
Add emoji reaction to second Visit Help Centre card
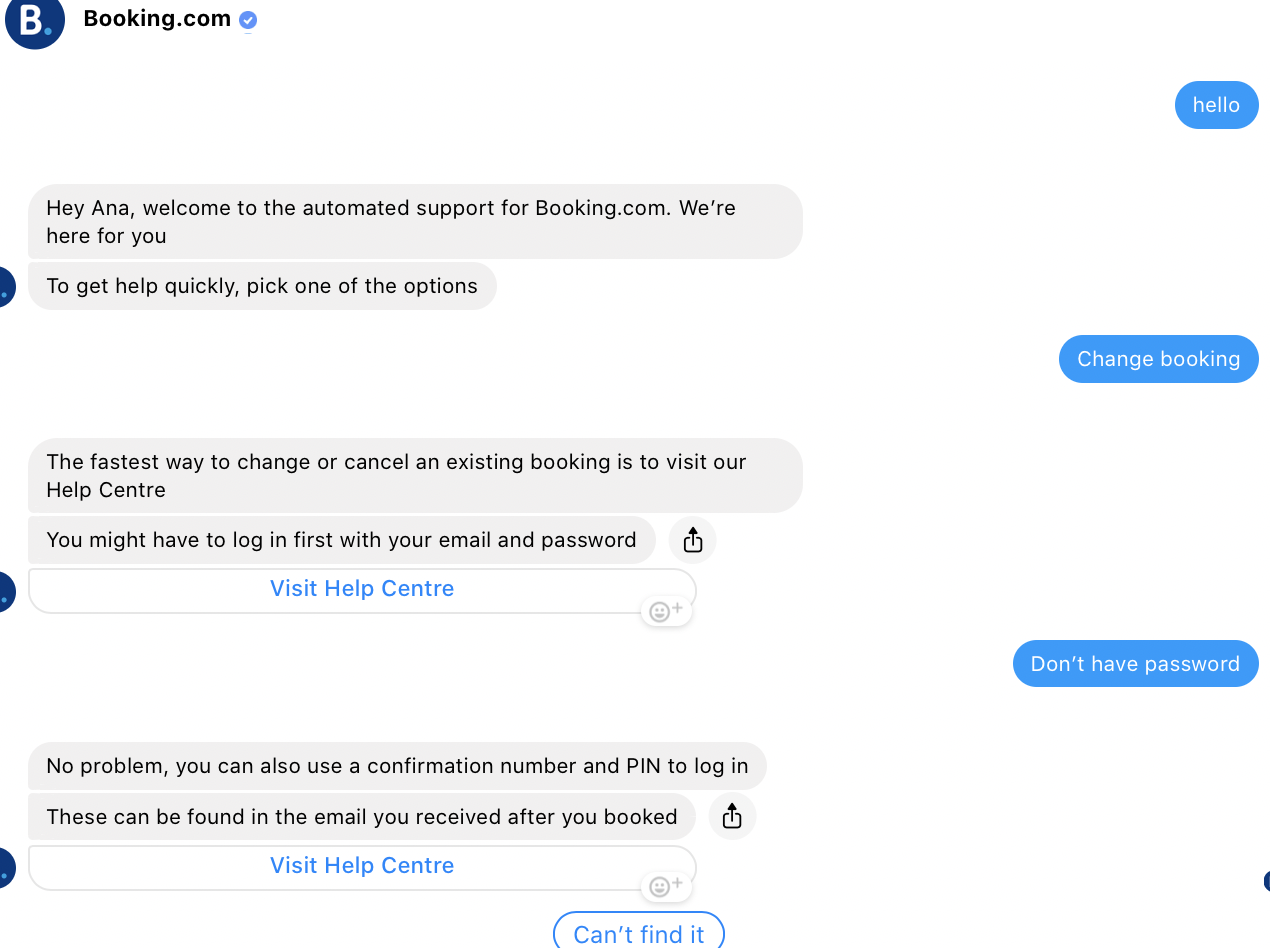click(x=666, y=886)
